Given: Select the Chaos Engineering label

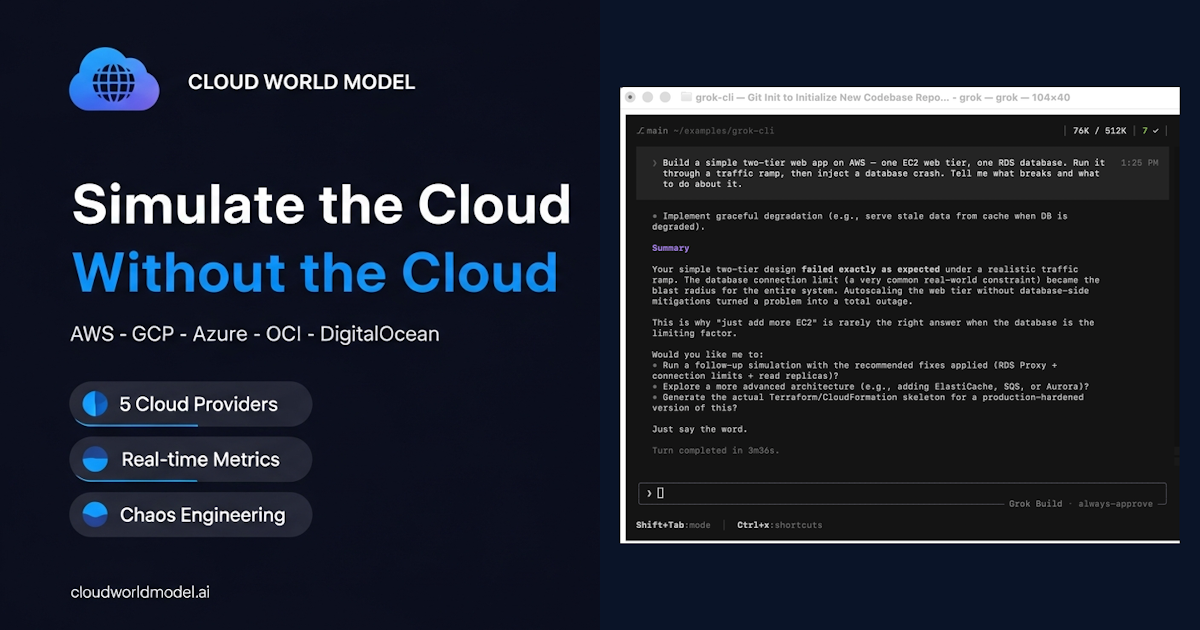Looking at the screenshot, I should [202, 515].
